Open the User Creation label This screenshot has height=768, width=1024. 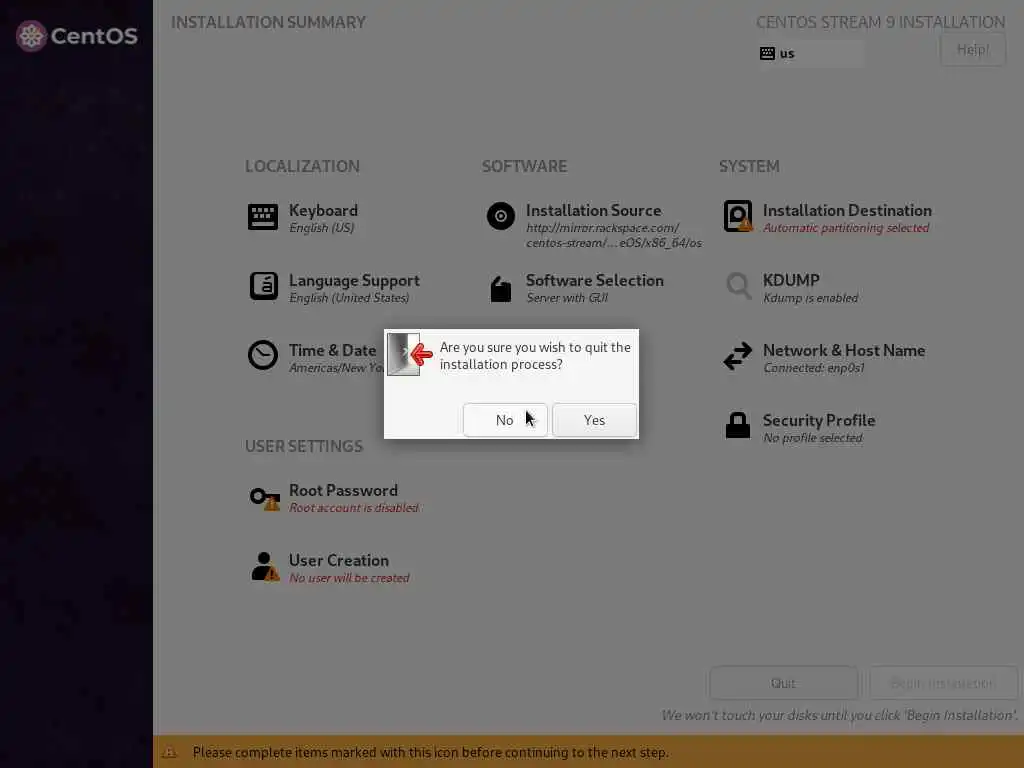tap(338, 560)
